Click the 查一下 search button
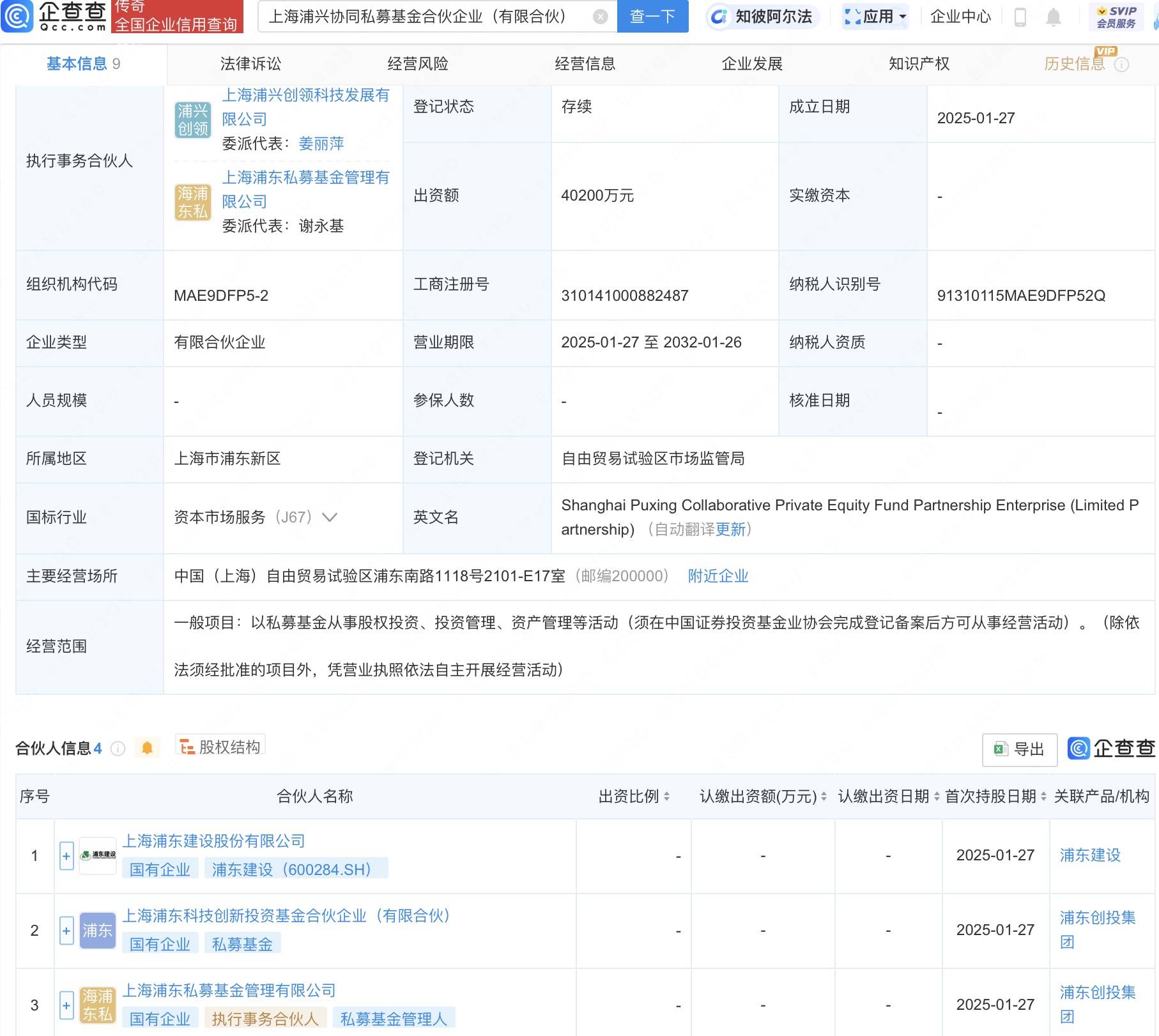Screen dimensions: 1159x1036 tap(652, 17)
